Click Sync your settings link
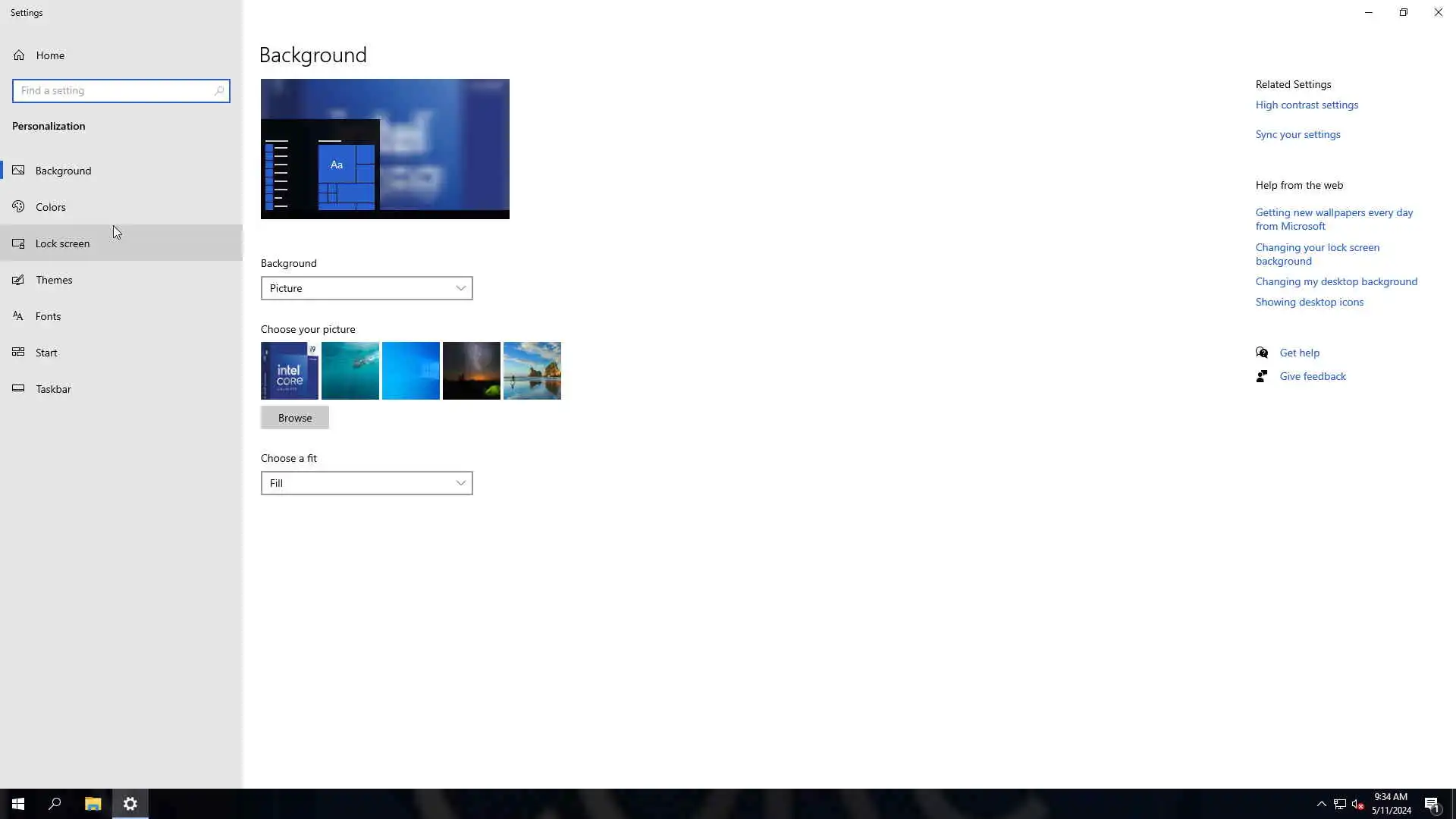The image size is (1456, 819). tap(1298, 134)
